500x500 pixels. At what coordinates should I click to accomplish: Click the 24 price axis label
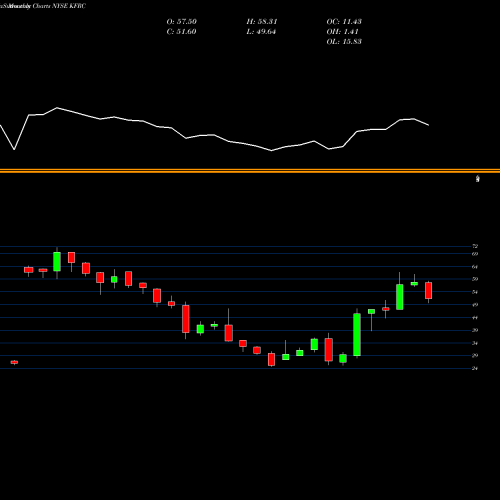(x=475, y=368)
